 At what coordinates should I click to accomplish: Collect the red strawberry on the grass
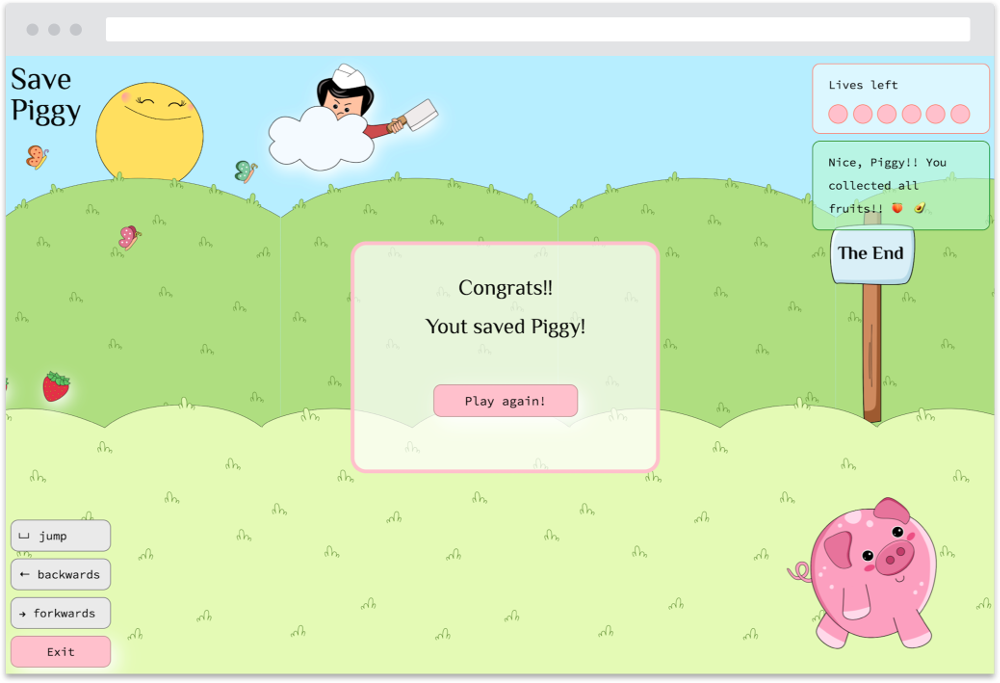[56, 386]
